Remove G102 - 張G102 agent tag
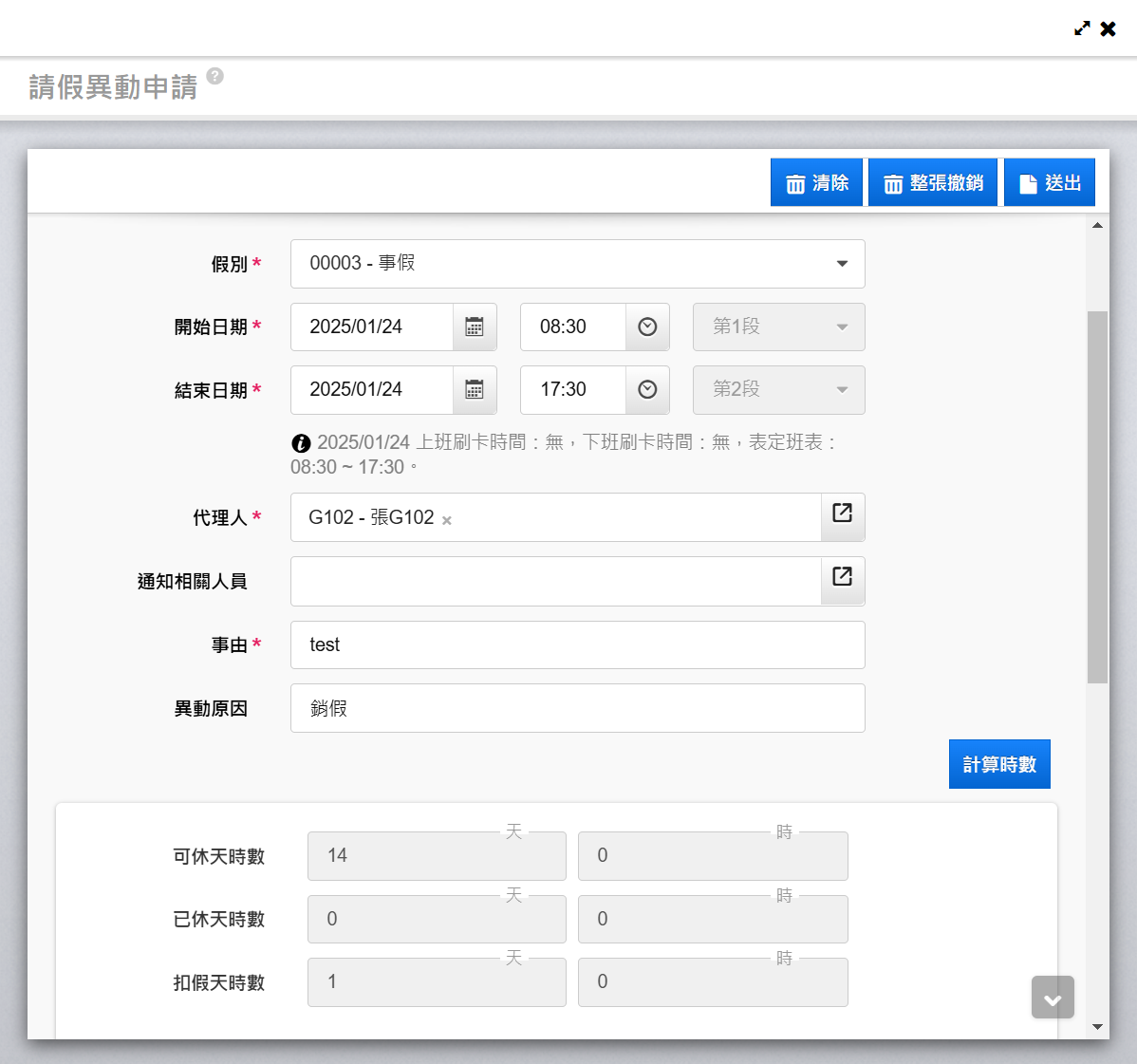The image size is (1137, 1064). pos(447,520)
